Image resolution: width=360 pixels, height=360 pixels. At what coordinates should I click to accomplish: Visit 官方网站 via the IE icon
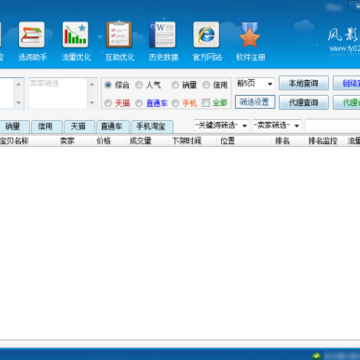[x=206, y=35]
